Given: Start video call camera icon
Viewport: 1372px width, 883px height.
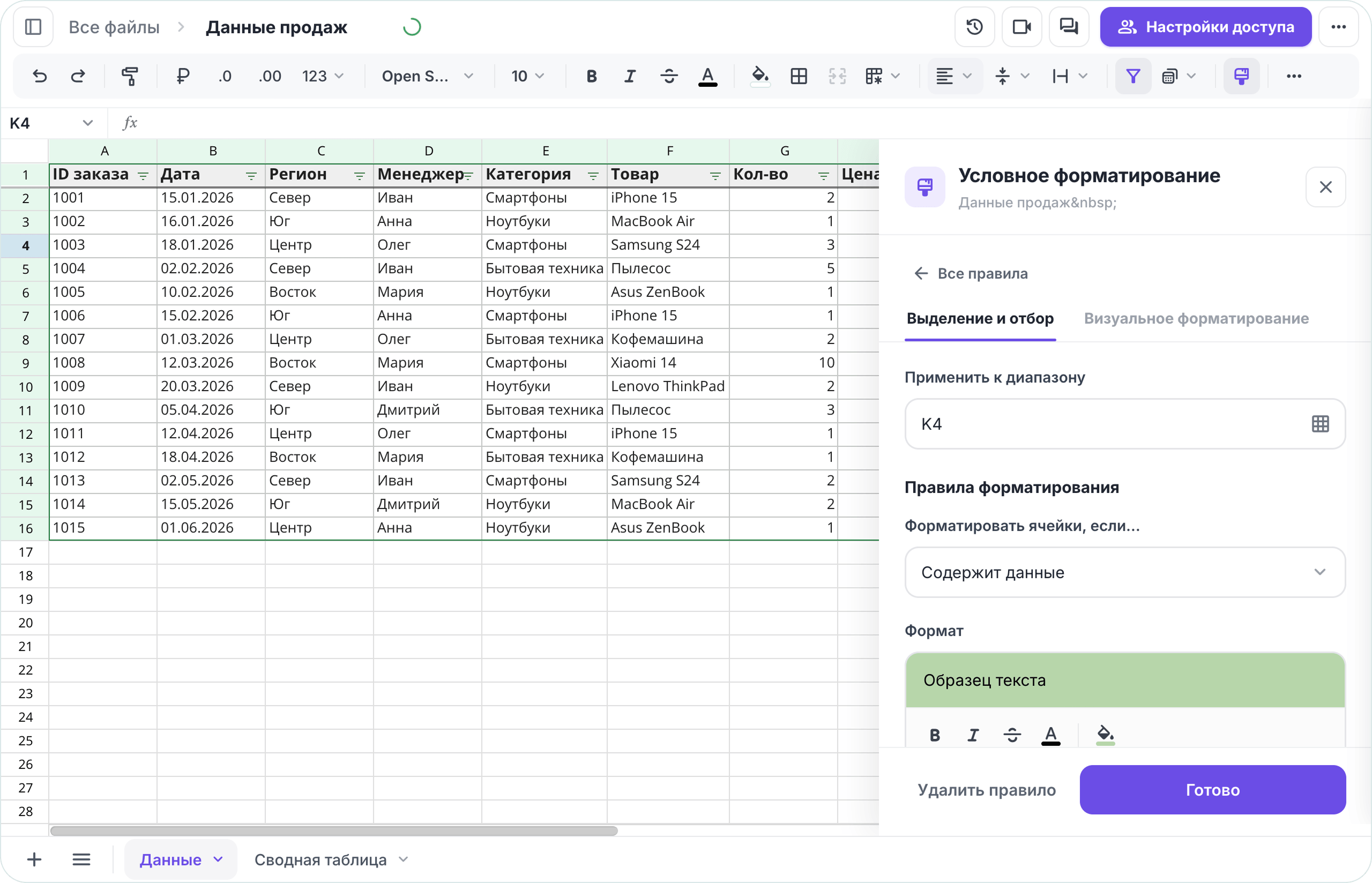Looking at the screenshot, I should click(x=1021, y=27).
